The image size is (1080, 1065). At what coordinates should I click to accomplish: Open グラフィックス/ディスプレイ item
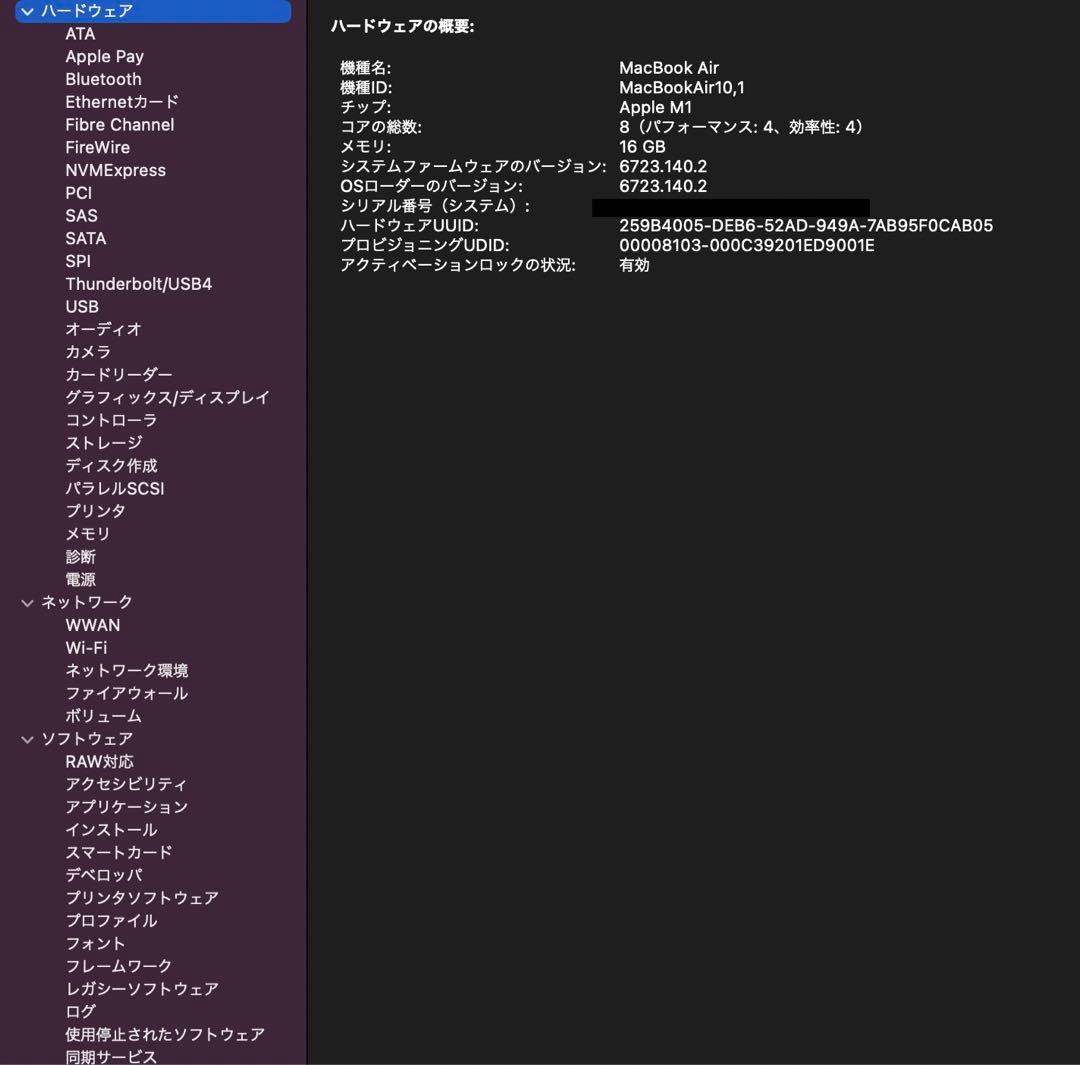click(167, 397)
